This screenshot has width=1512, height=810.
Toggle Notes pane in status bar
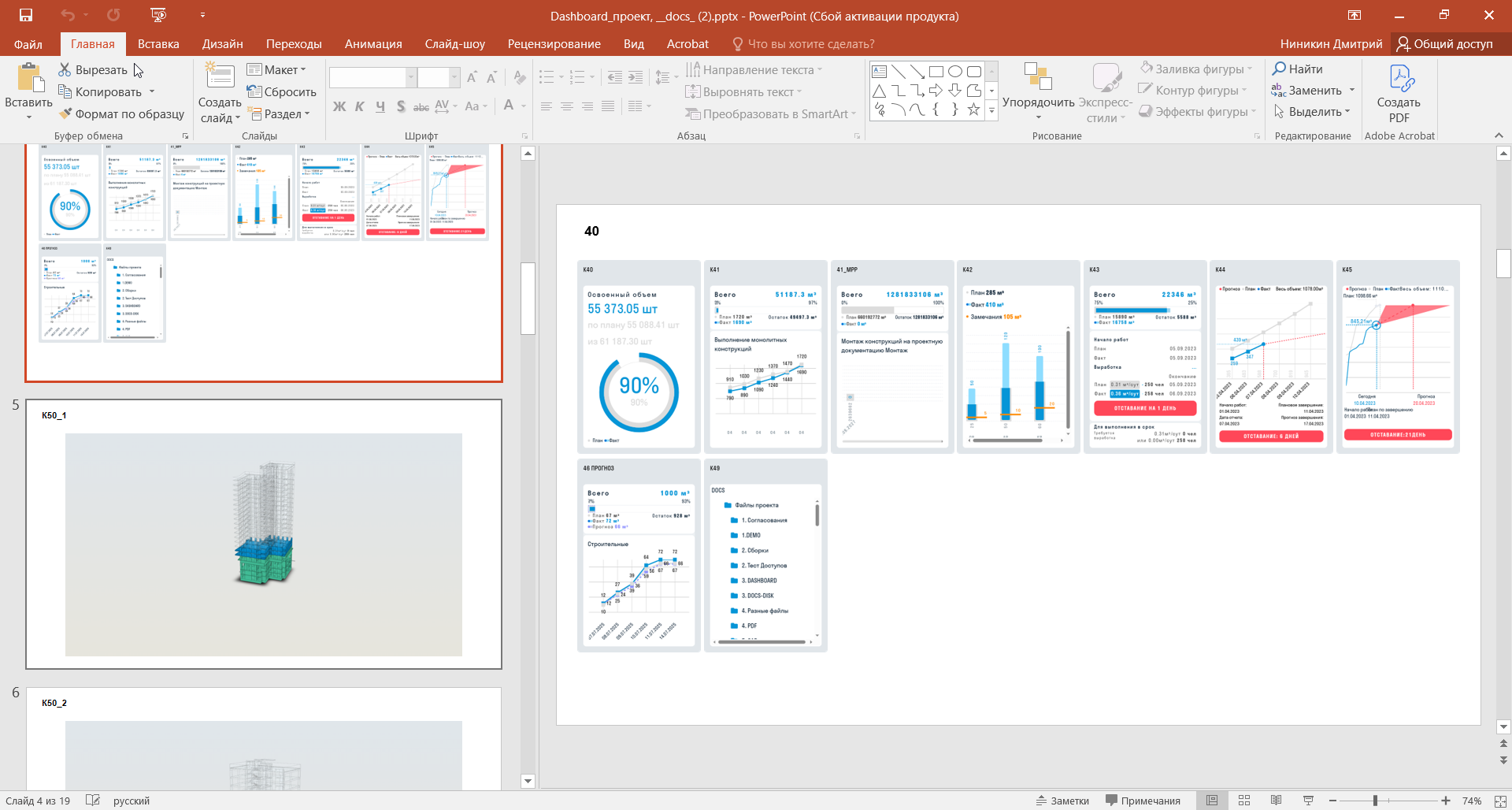[x=1062, y=801]
